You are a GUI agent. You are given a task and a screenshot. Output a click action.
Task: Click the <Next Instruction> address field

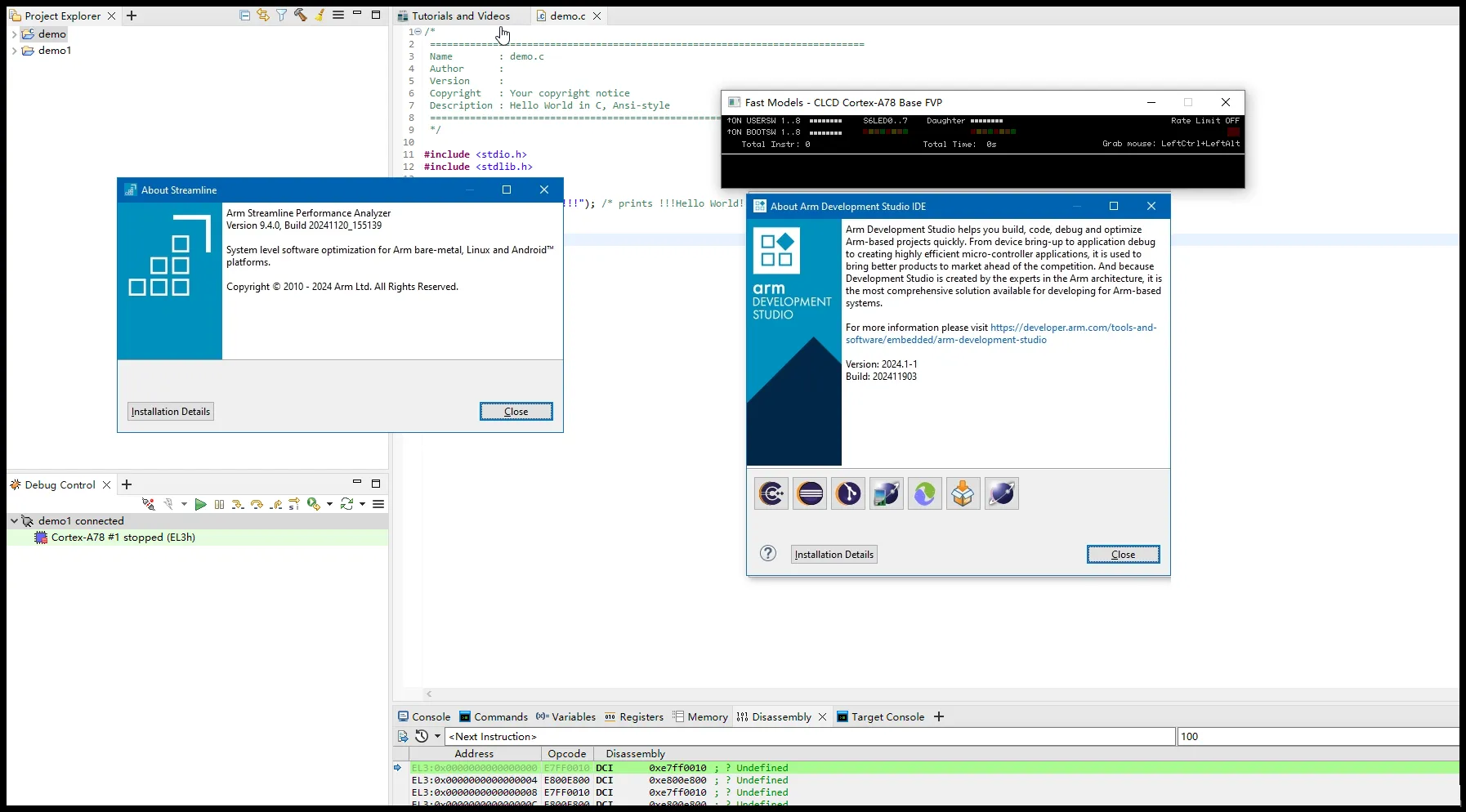click(810, 736)
